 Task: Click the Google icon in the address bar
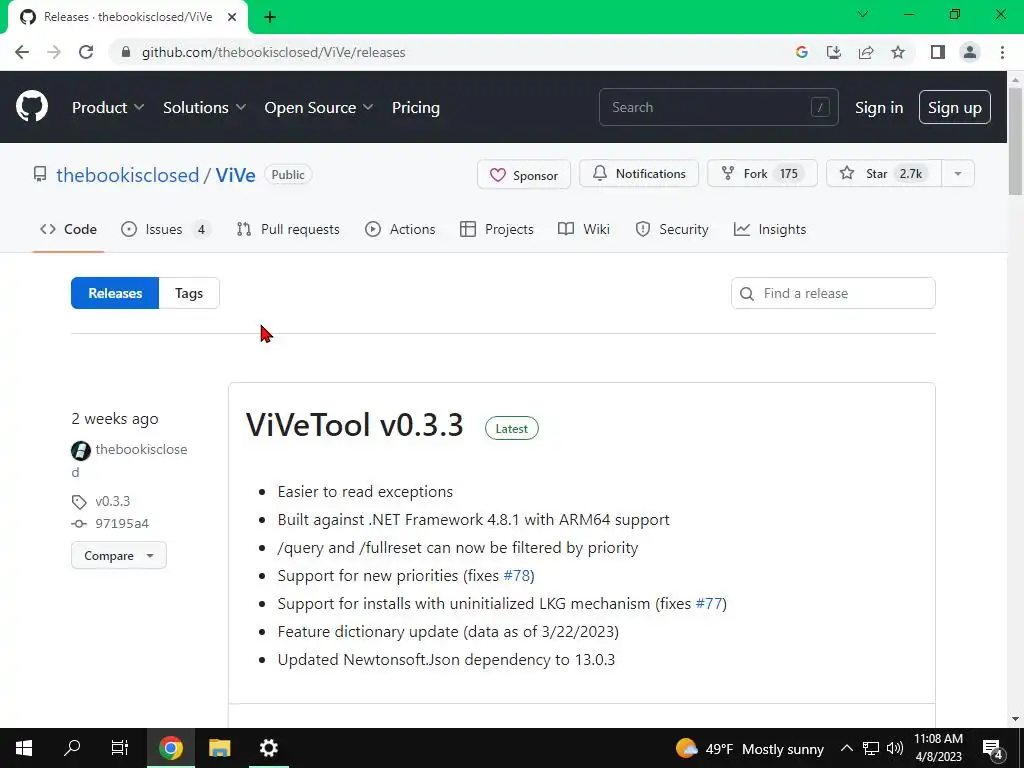click(802, 52)
